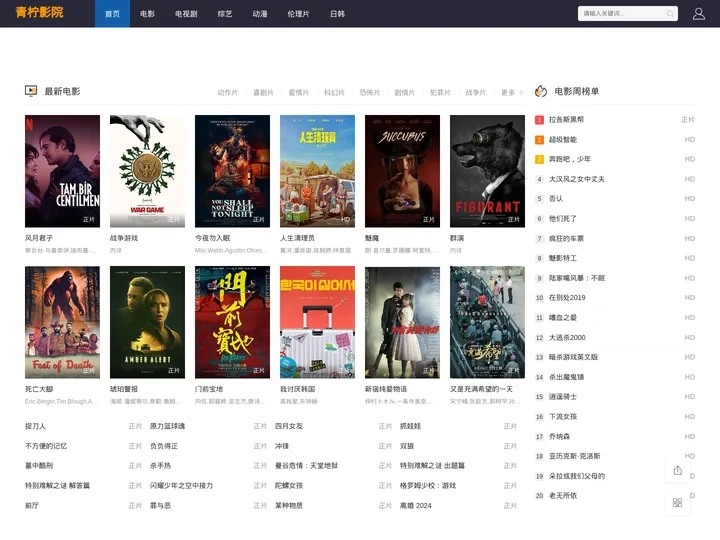
Task: Click the user account icon
Action: pyautogui.click(x=698, y=14)
